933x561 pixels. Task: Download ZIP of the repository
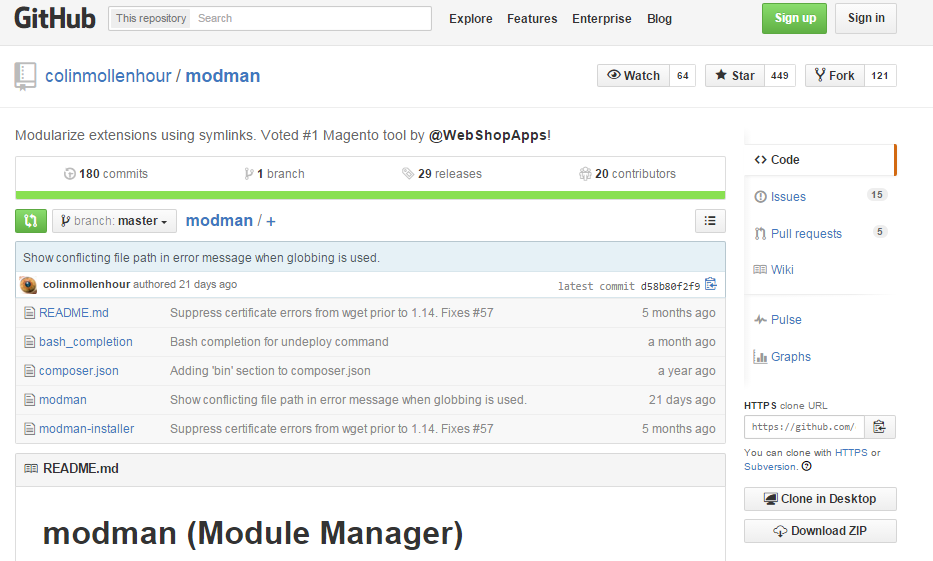pyautogui.click(x=820, y=531)
